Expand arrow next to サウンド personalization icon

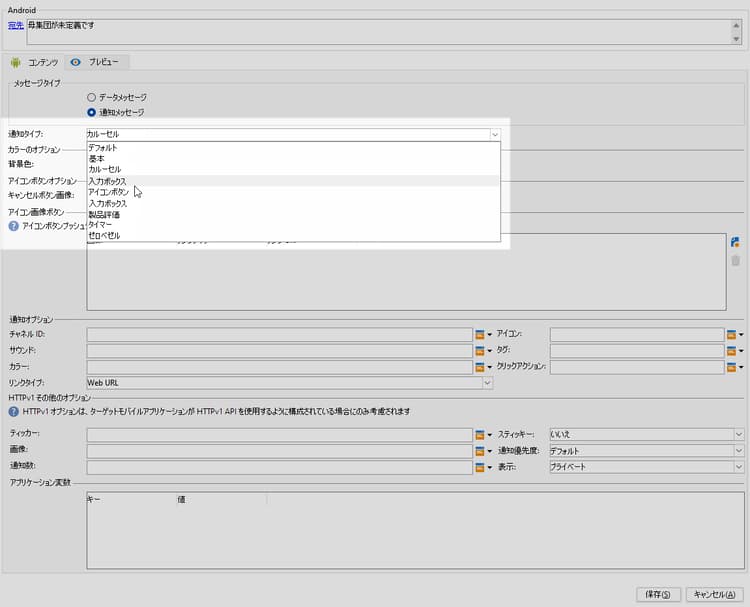(x=489, y=351)
